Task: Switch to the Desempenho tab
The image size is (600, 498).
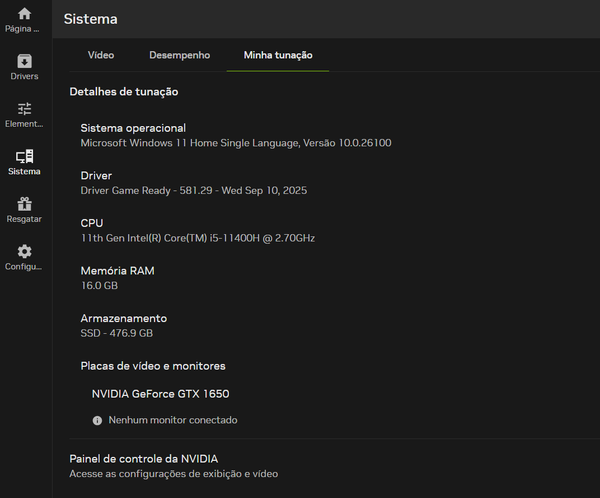Action: coord(179,55)
